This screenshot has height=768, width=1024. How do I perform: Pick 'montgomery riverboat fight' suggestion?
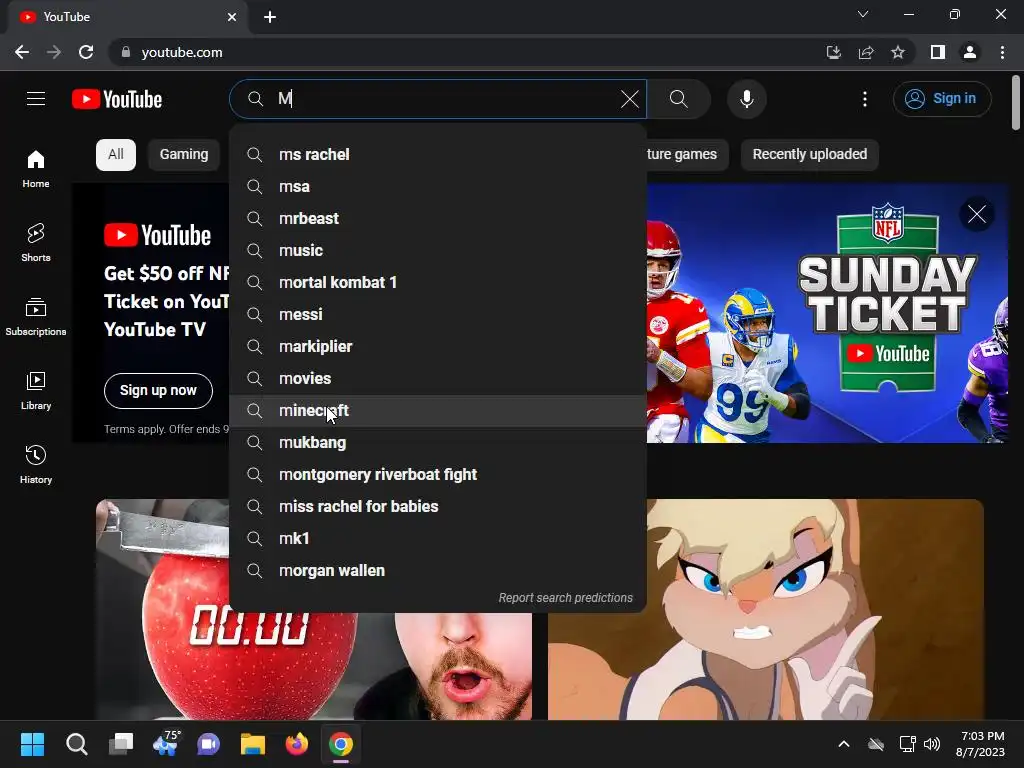438,475
